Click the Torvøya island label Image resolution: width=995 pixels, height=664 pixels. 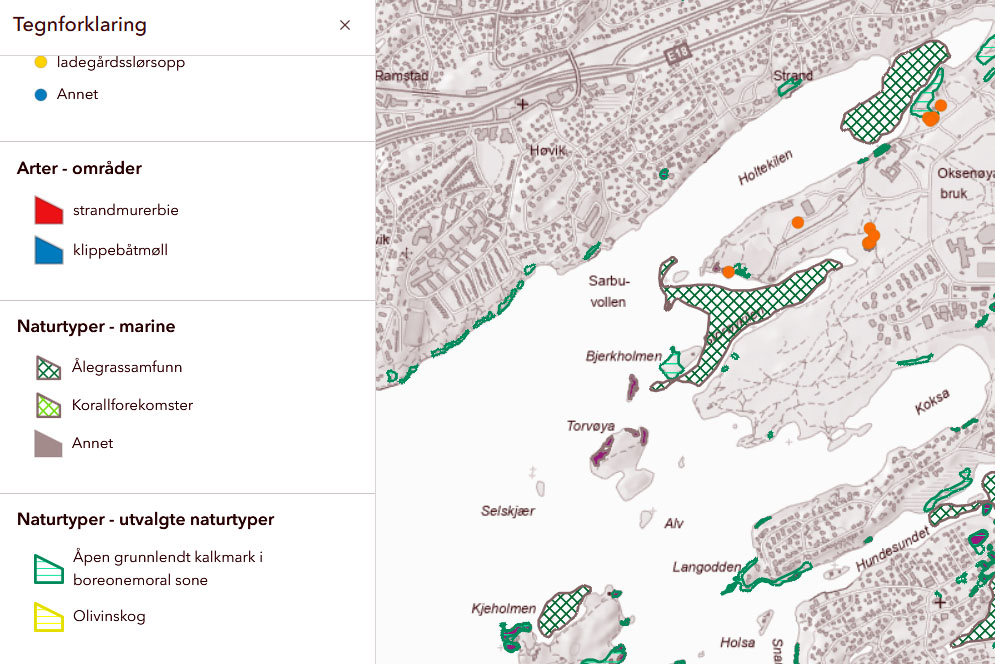589,425
